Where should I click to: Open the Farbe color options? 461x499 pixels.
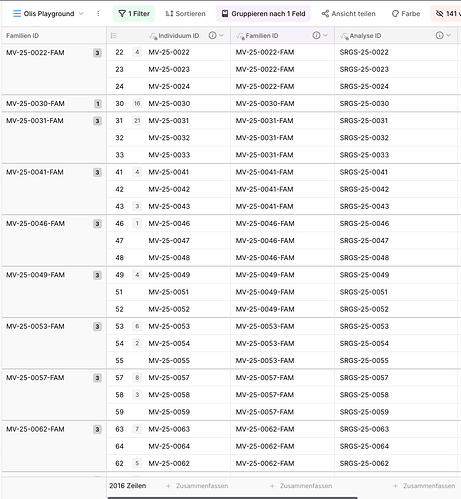[406, 14]
